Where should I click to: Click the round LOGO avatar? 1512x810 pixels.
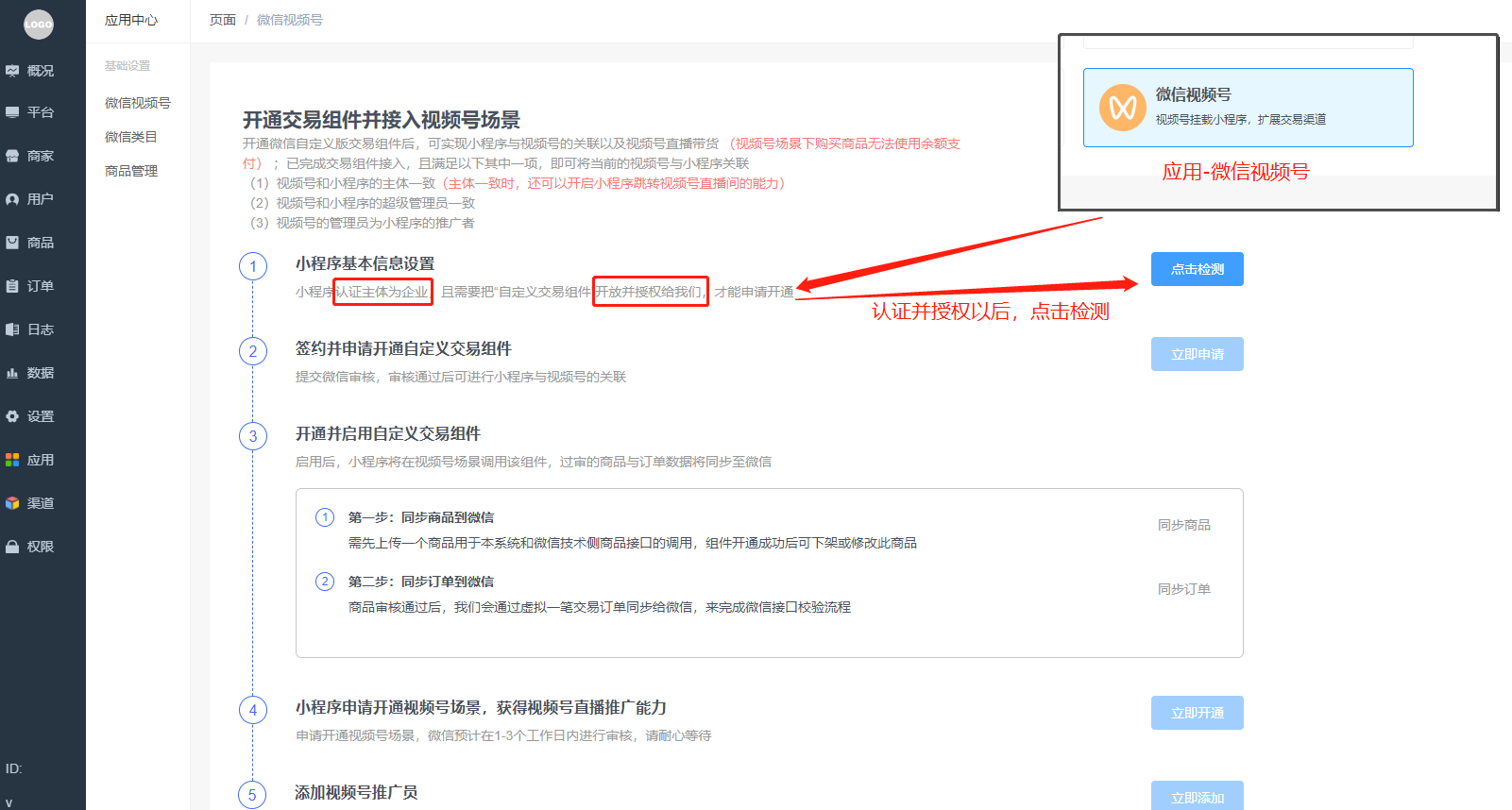pyautogui.click(x=39, y=24)
